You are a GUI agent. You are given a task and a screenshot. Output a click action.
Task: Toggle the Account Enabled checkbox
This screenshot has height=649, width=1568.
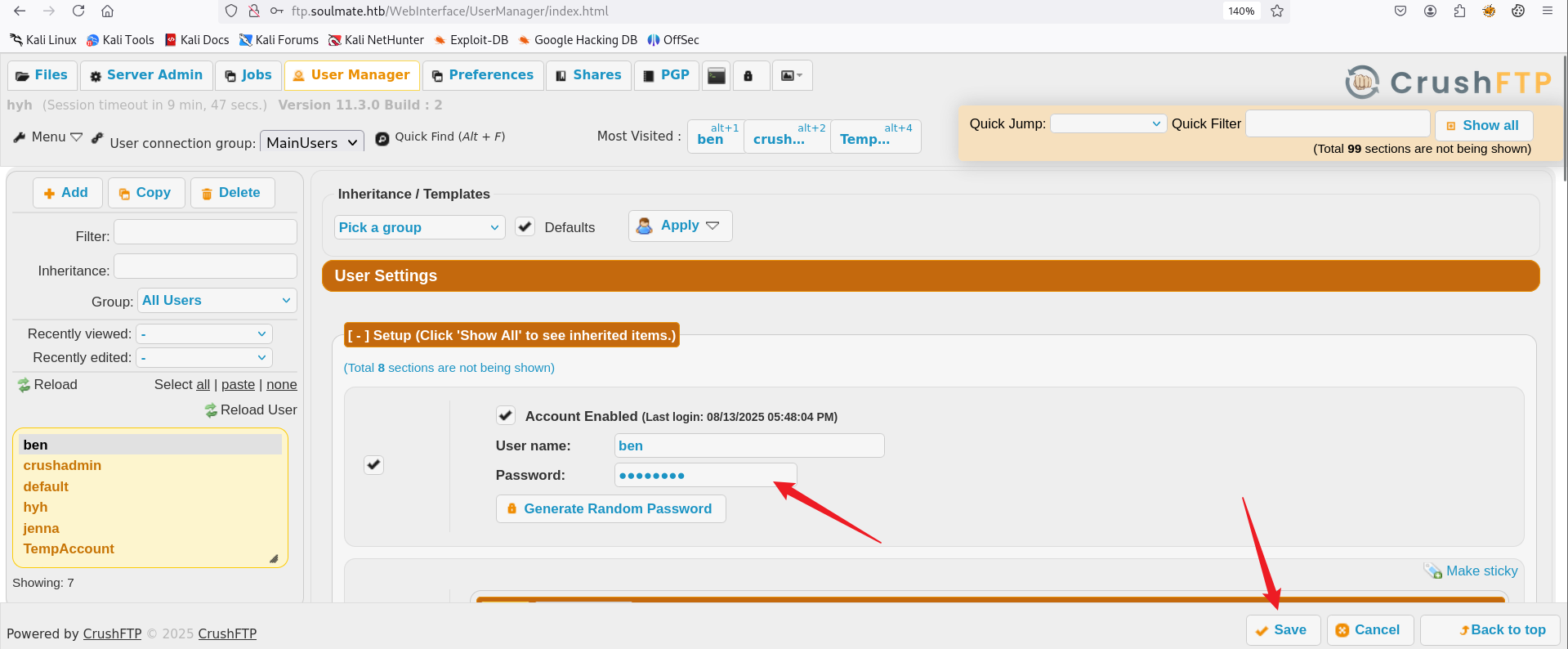coord(506,415)
